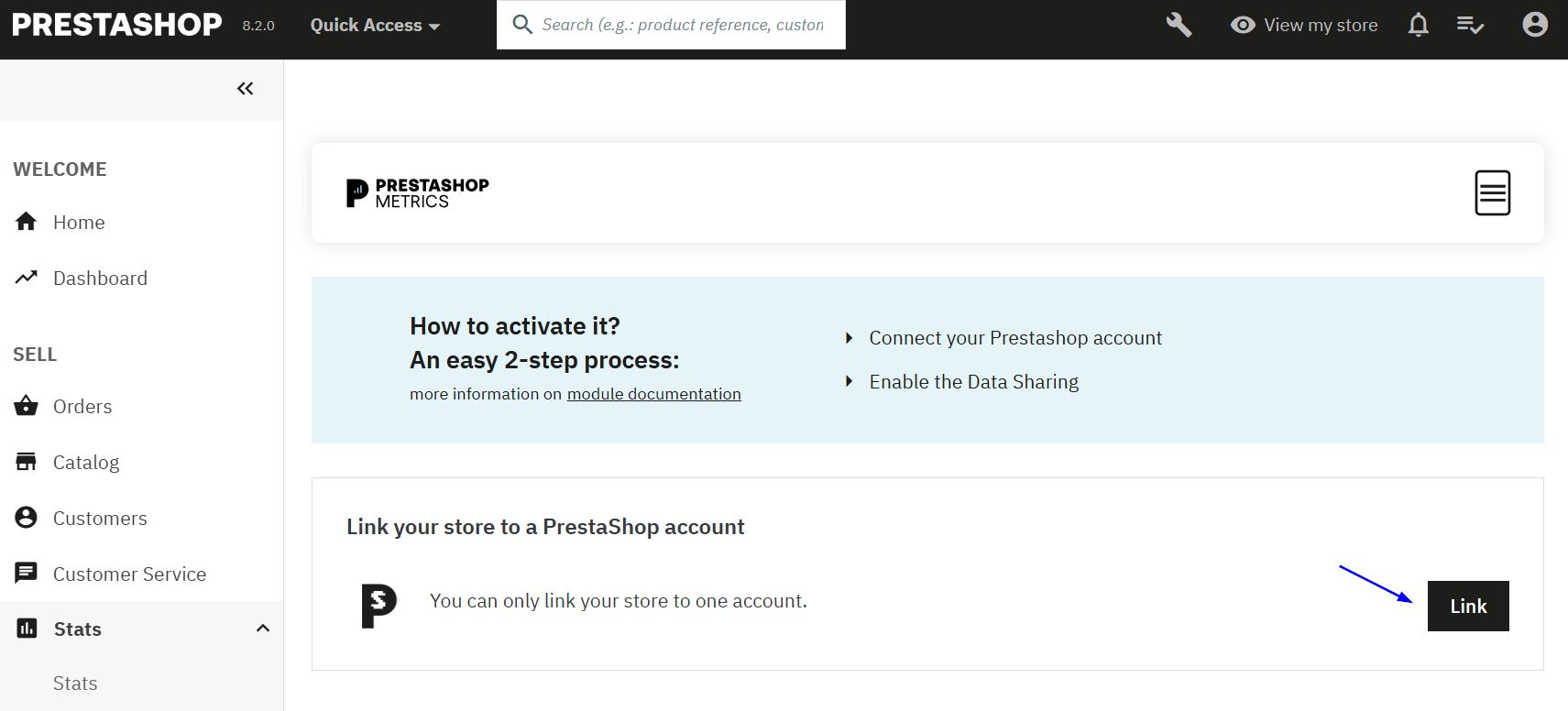Image resolution: width=1568 pixels, height=711 pixels.
Task: Open Dashboard from sidebar
Action: point(100,278)
